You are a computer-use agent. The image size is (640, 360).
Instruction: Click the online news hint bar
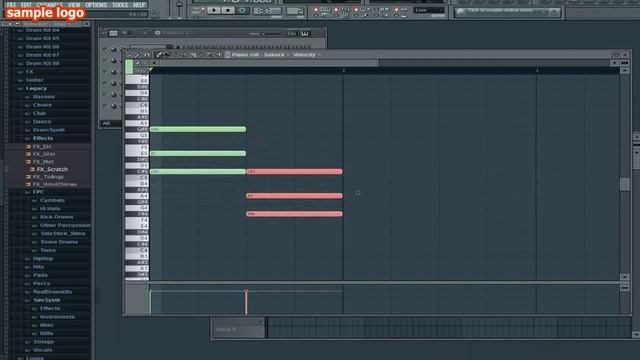[507, 12]
